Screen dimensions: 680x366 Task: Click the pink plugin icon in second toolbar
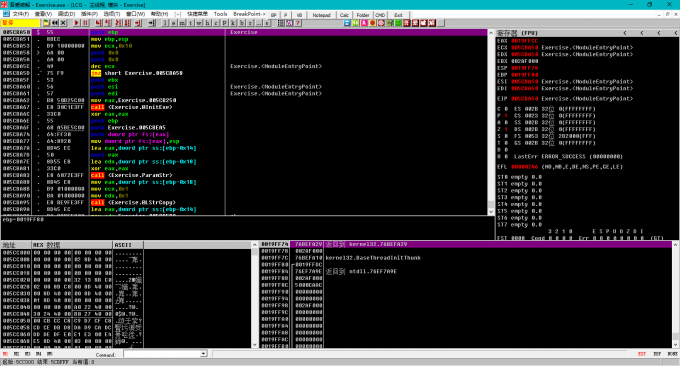[364, 23]
